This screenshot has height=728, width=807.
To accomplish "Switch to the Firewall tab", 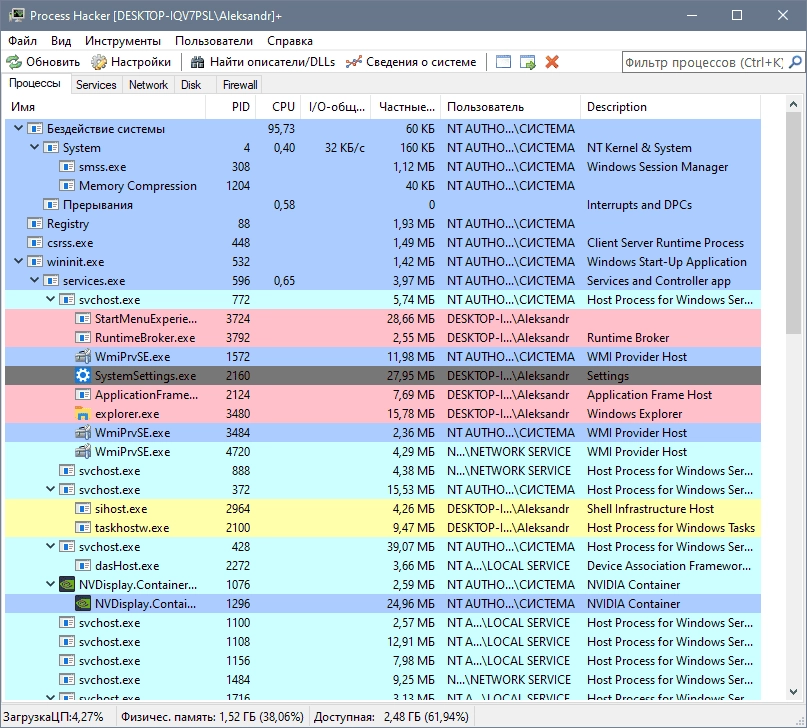I will [x=240, y=85].
